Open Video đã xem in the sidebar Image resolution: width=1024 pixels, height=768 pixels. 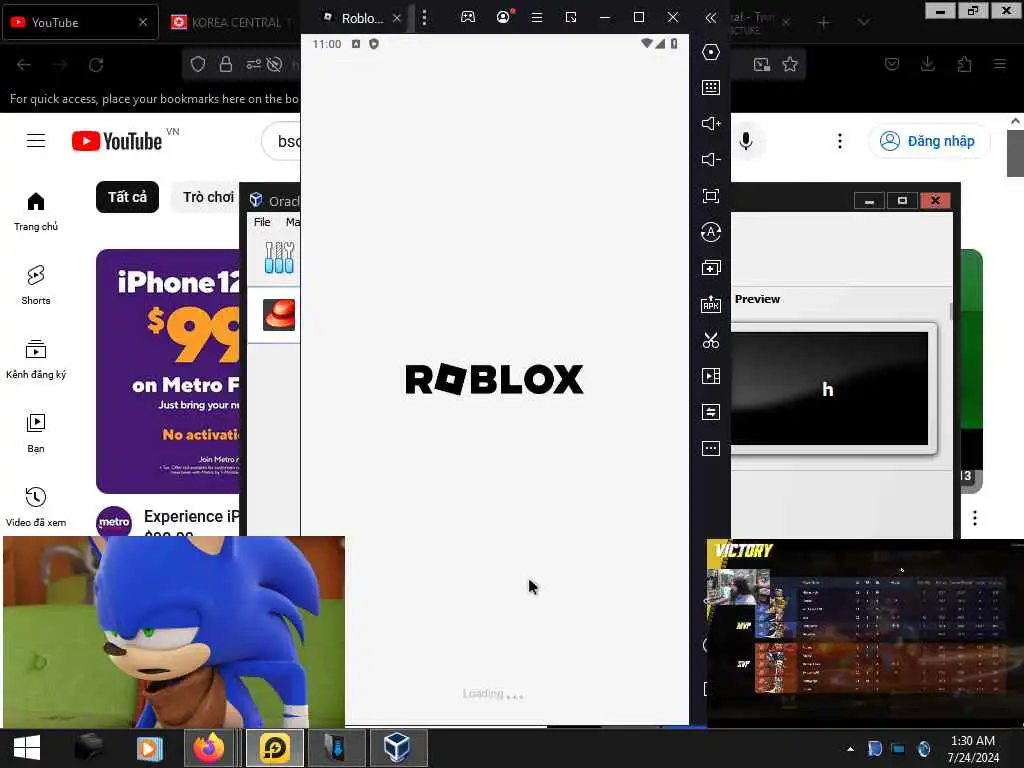pyautogui.click(x=36, y=507)
